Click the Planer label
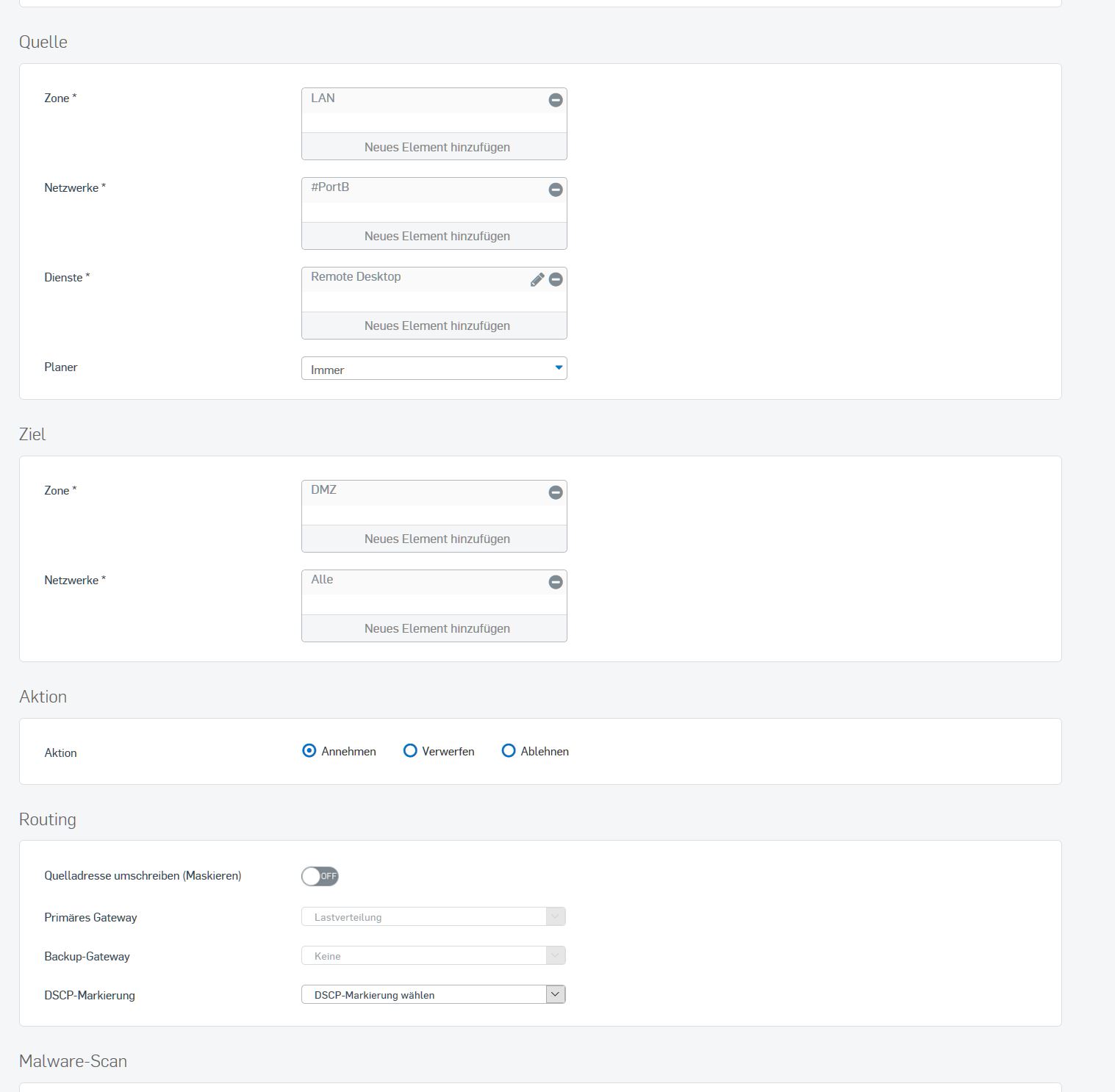This screenshot has height=1092, width=1115. click(61, 367)
